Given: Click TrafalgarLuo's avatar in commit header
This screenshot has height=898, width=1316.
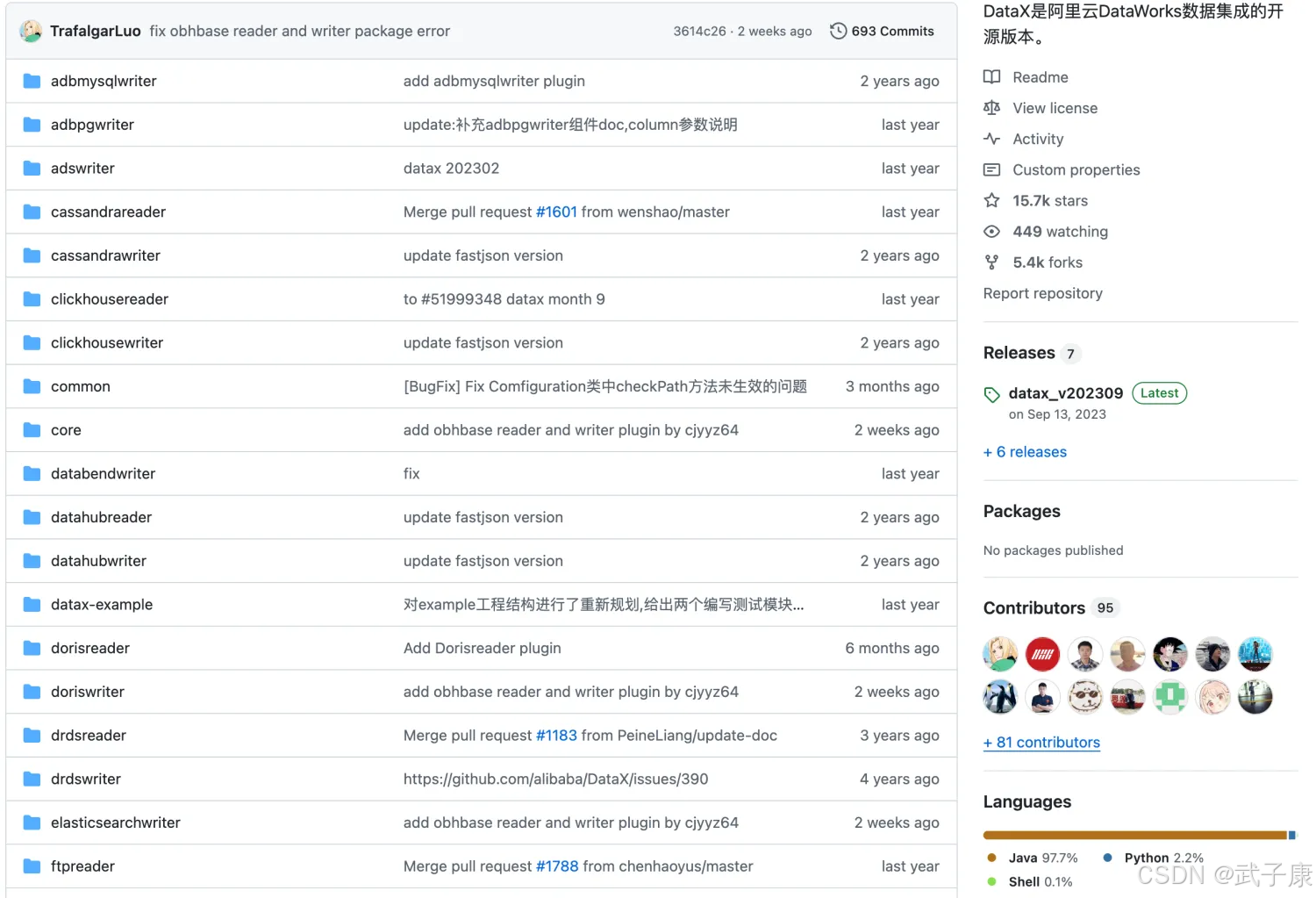Looking at the screenshot, I should click(32, 31).
